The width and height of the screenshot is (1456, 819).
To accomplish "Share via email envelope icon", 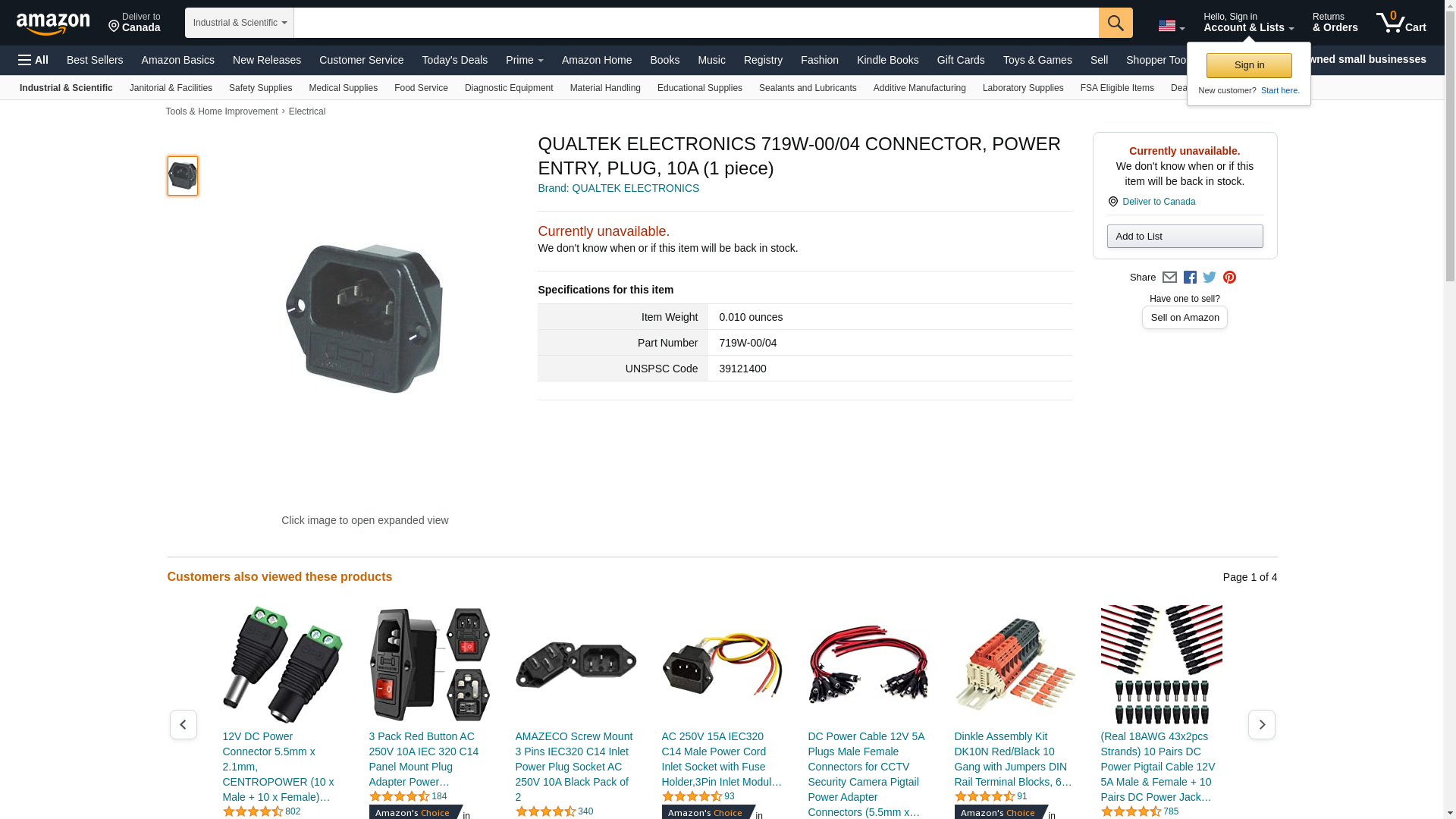I will tap(1169, 278).
